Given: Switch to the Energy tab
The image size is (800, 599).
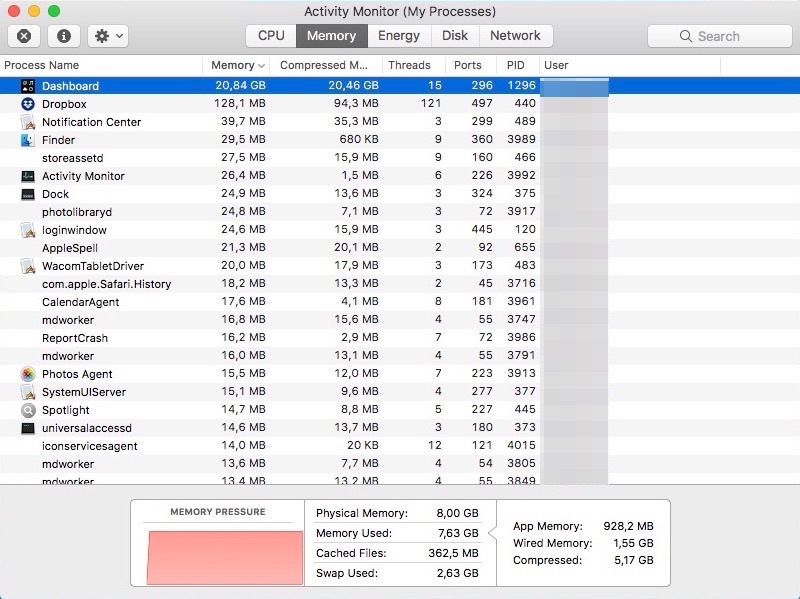Looking at the screenshot, I should (399, 35).
